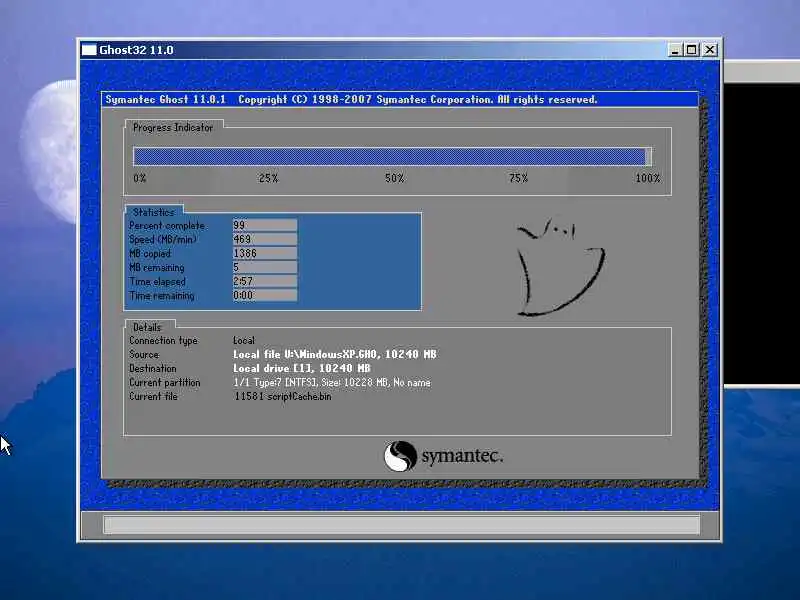Click the symantec wordmark text

[x=462, y=456]
